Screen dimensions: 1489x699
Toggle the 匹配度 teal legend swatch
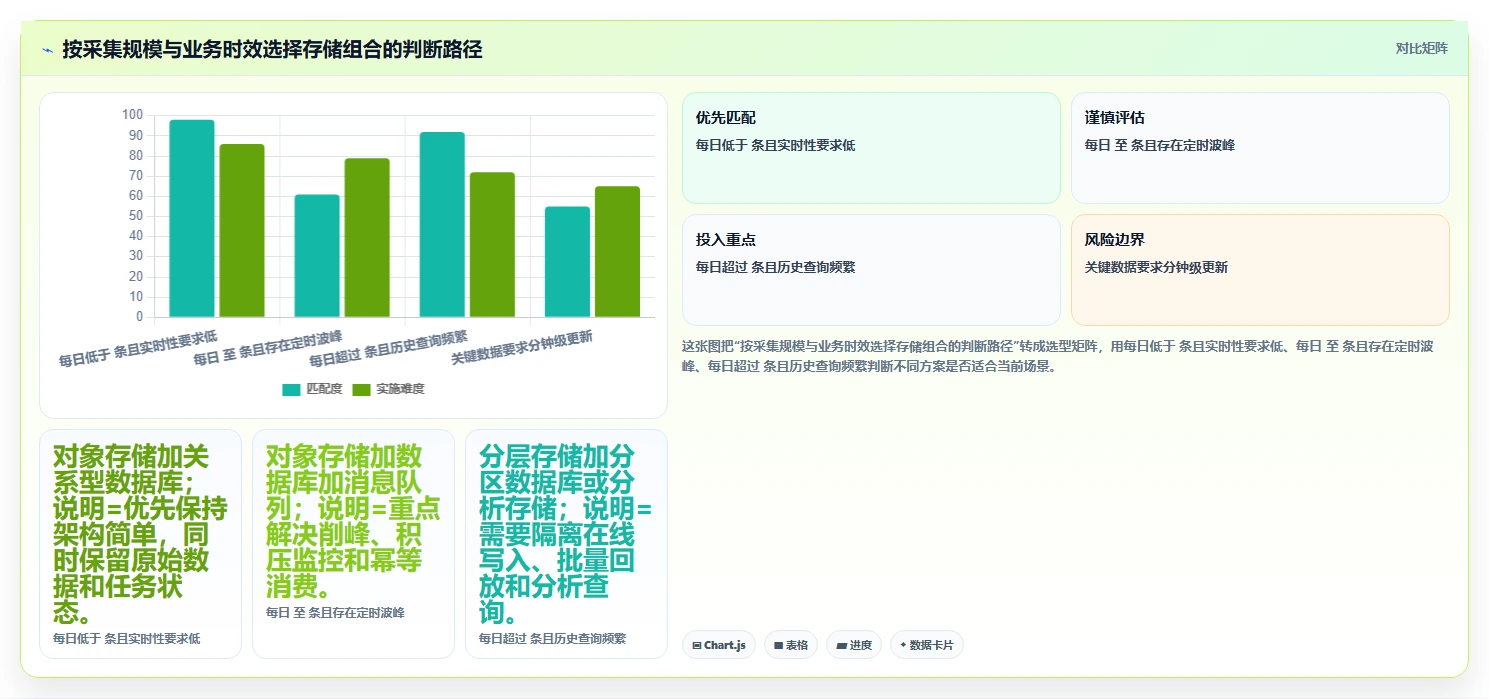pyautogui.click(x=291, y=389)
